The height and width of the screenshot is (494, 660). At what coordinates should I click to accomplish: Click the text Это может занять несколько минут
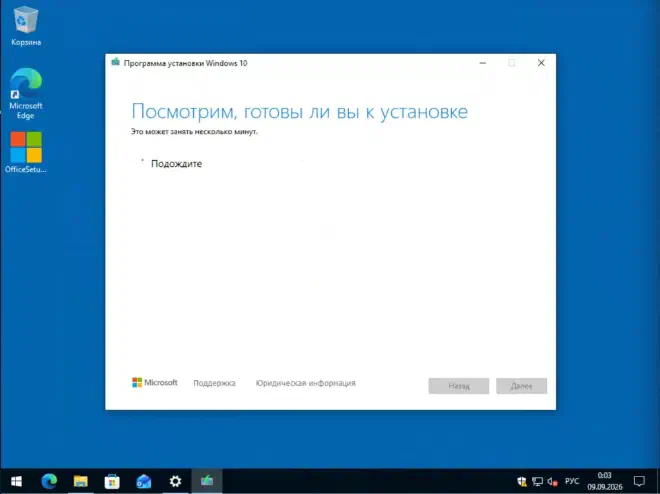click(x=194, y=132)
